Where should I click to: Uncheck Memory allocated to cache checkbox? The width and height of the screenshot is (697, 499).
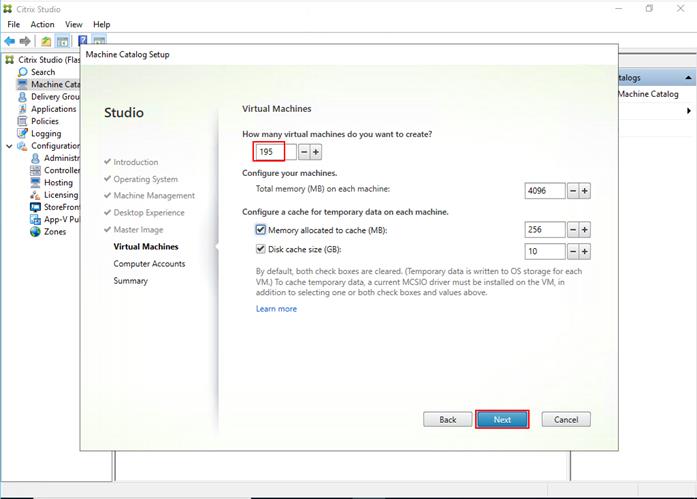click(260, 230)
